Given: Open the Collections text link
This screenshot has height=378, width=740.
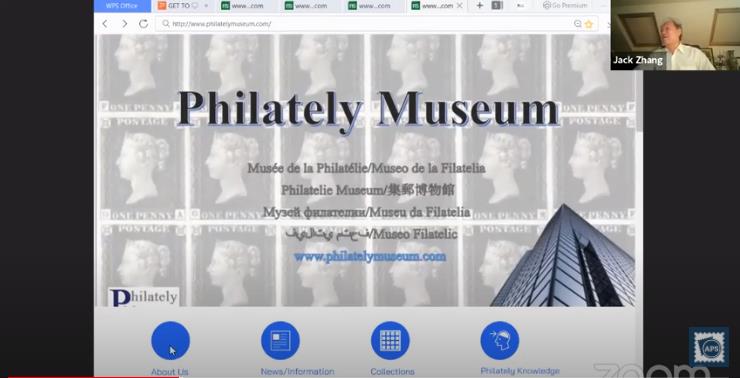Looking at the screenshot, I should [393, 372].
